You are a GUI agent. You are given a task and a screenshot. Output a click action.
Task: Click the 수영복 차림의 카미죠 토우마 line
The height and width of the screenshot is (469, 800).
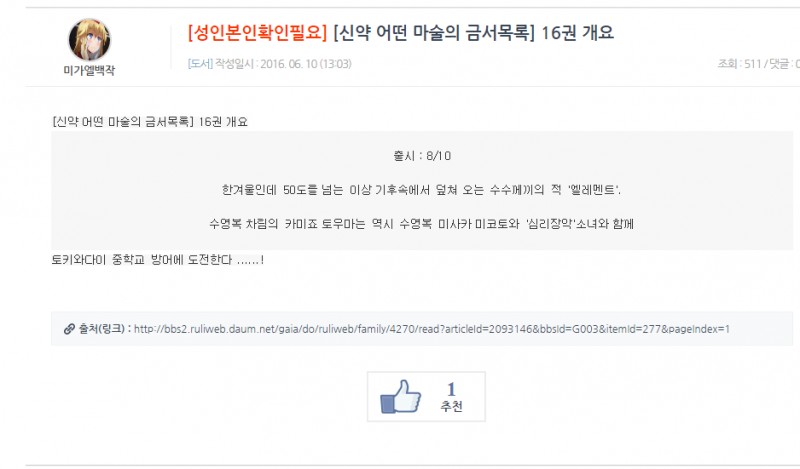(421, 224)
